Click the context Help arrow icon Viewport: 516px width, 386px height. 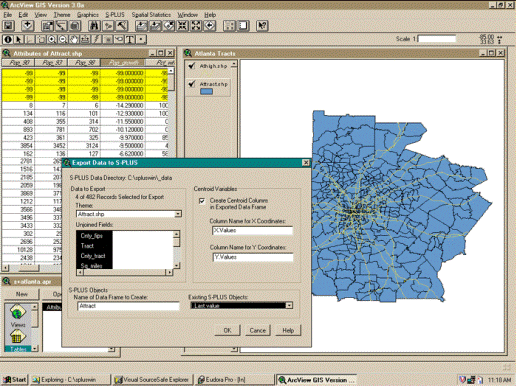pos(262,26)
